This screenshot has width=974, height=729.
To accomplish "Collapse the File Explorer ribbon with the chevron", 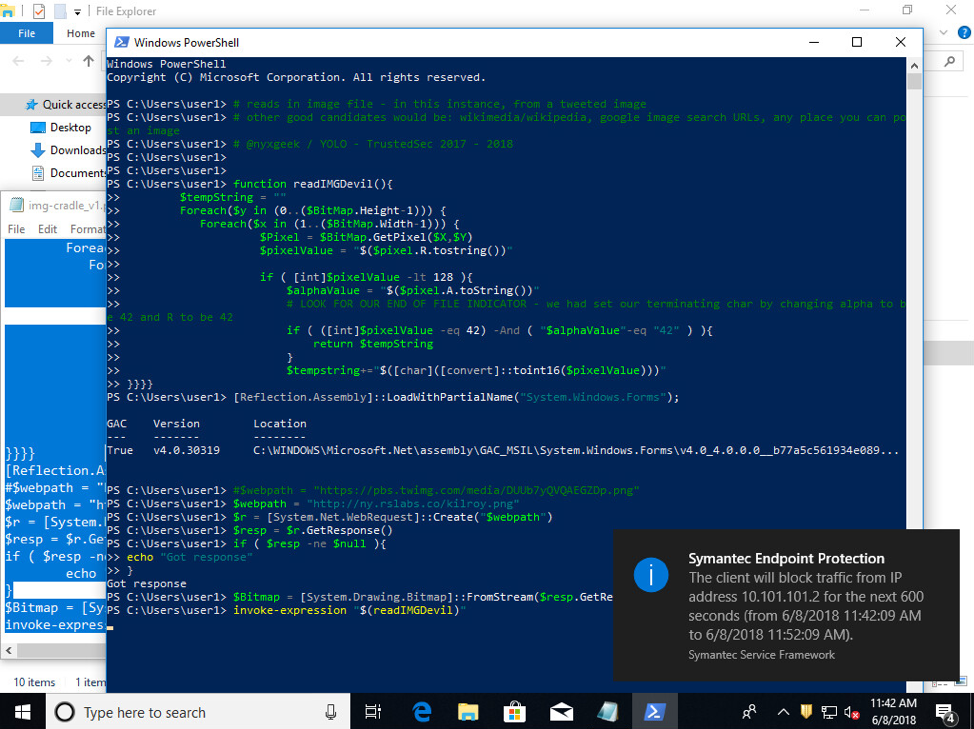I will (944, 33).
